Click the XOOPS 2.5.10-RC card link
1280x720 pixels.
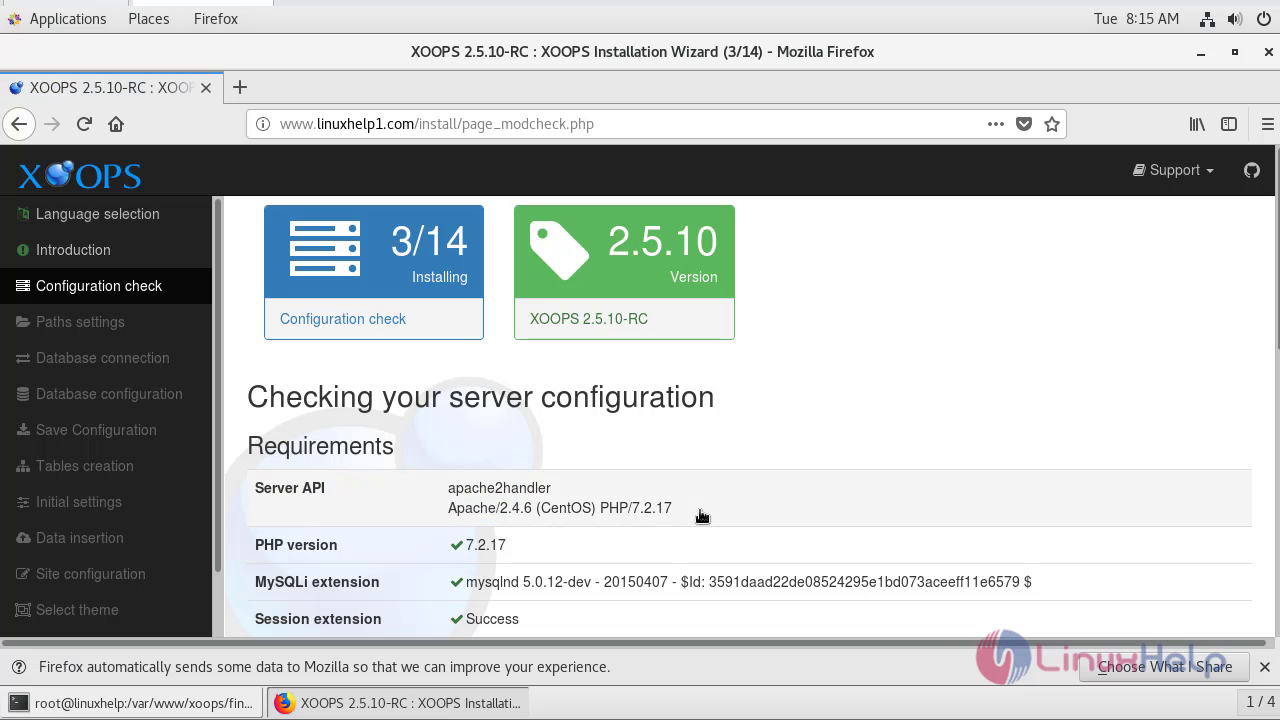pyautogui.click(x=589, y=319)
